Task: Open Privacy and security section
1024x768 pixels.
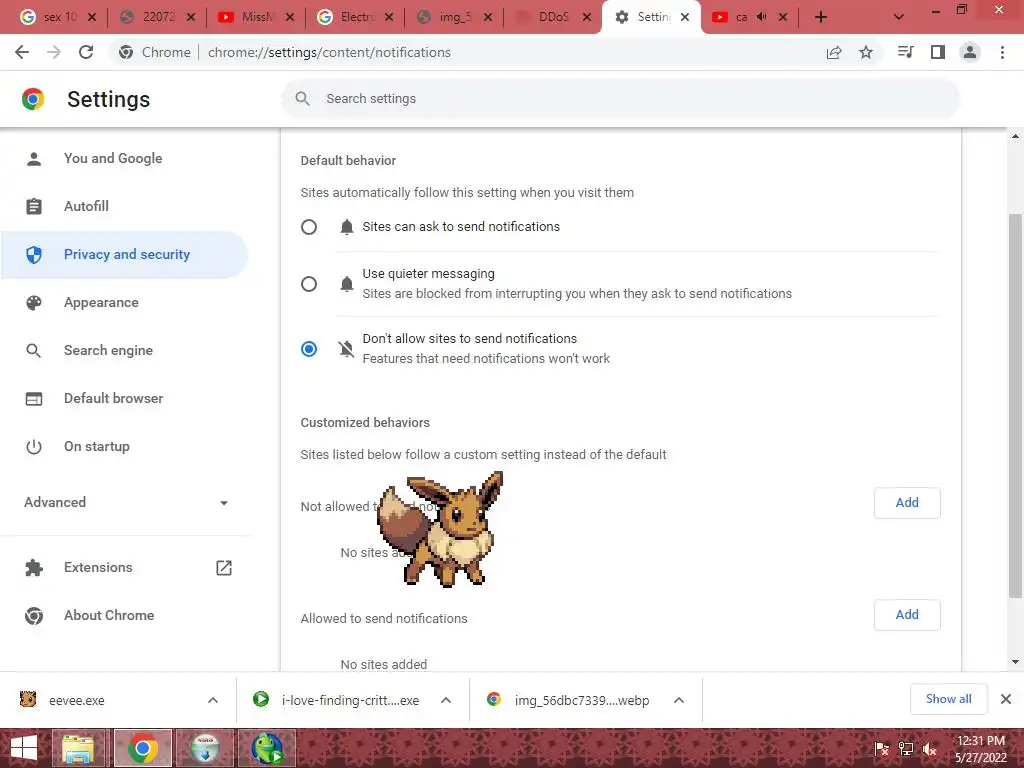Action: tap(126, 255)
